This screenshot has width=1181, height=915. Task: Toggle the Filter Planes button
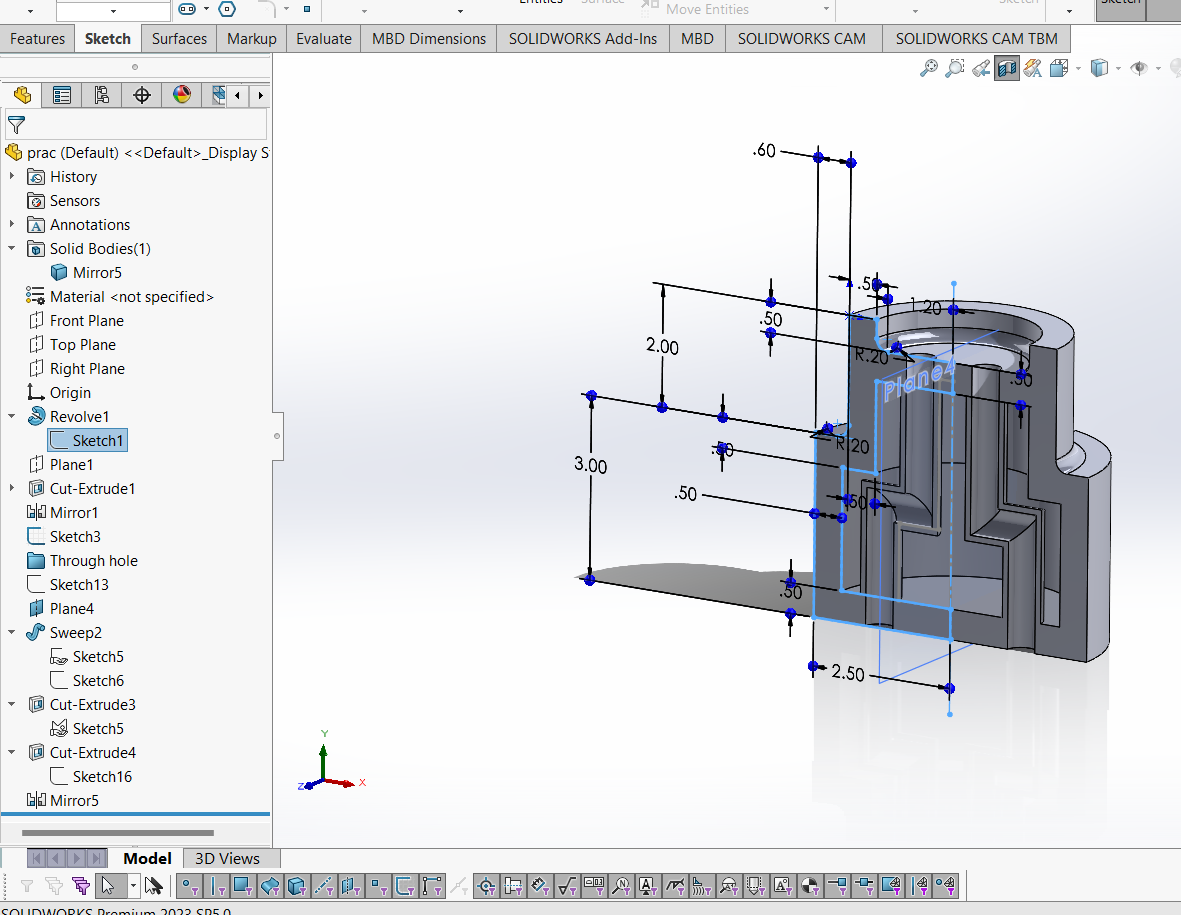pyautogui.click(x=351, y=886)
